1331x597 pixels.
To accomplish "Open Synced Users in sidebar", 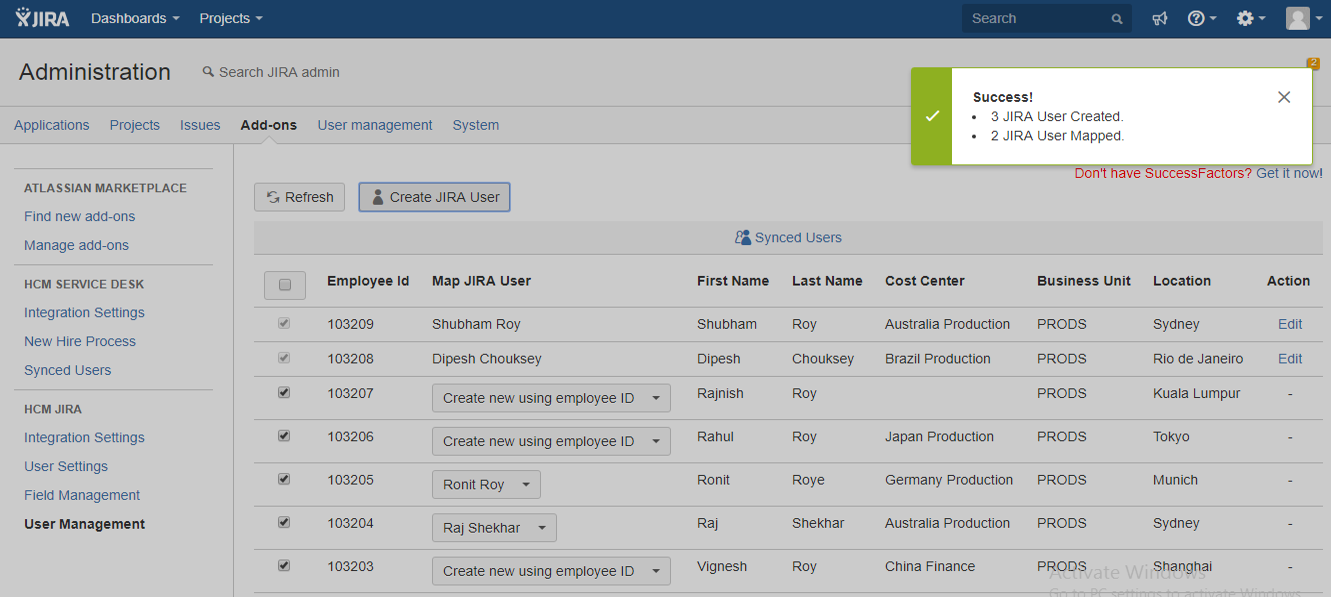I will click(68, 370).
